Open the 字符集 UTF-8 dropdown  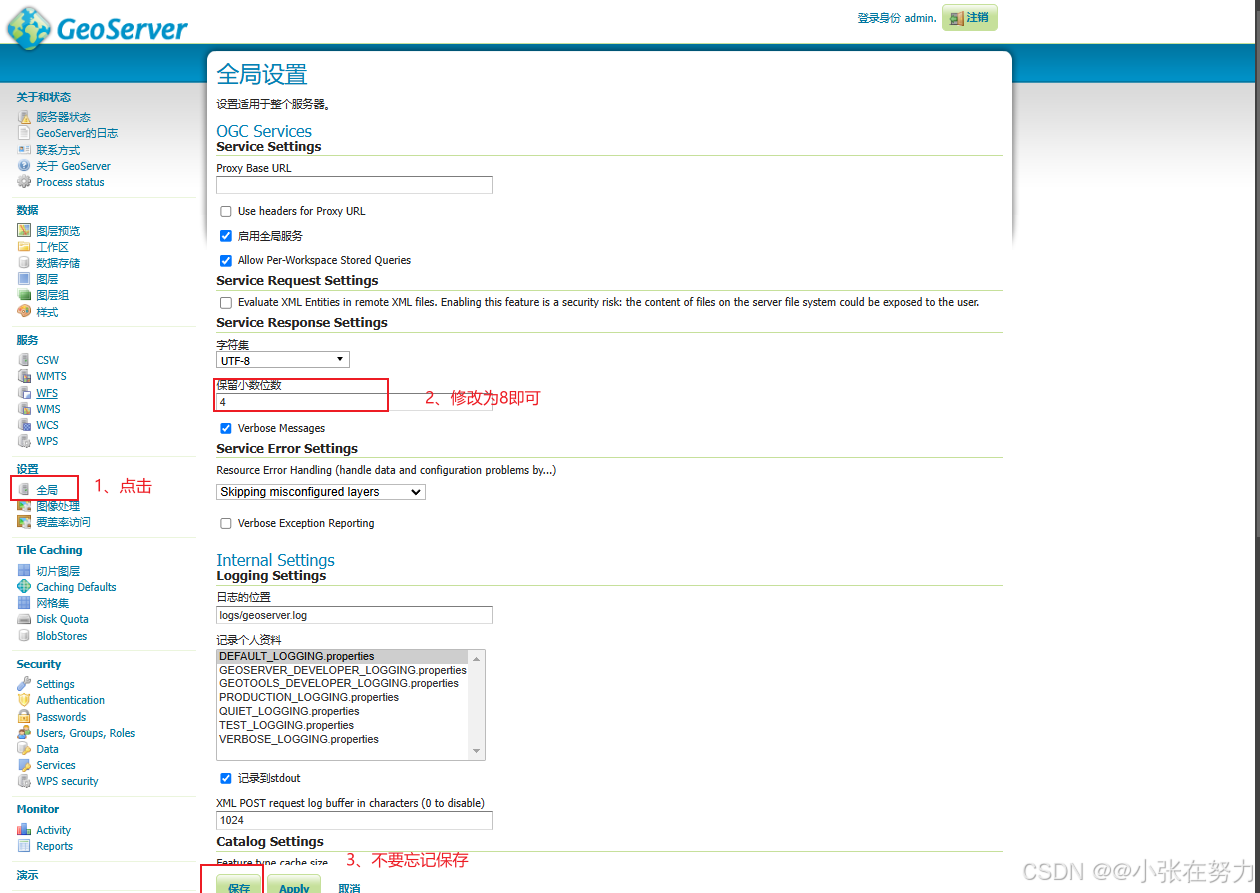pyautogui.click(x=283, y=360)
